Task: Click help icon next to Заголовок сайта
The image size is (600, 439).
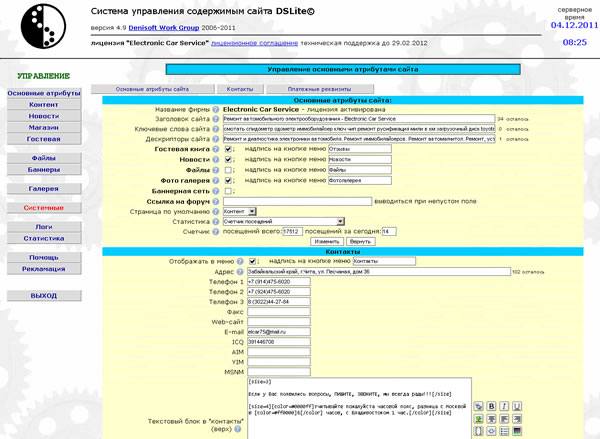Action: 216,119
